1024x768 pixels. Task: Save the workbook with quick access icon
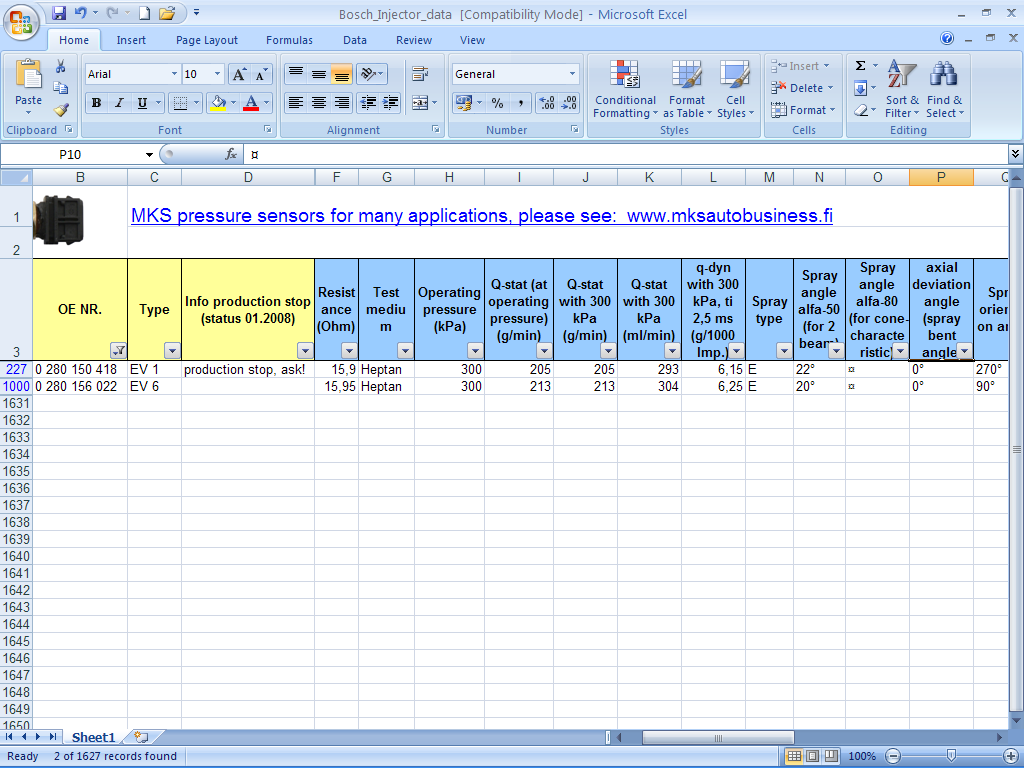pyautogui.click(x=59, y=13)
